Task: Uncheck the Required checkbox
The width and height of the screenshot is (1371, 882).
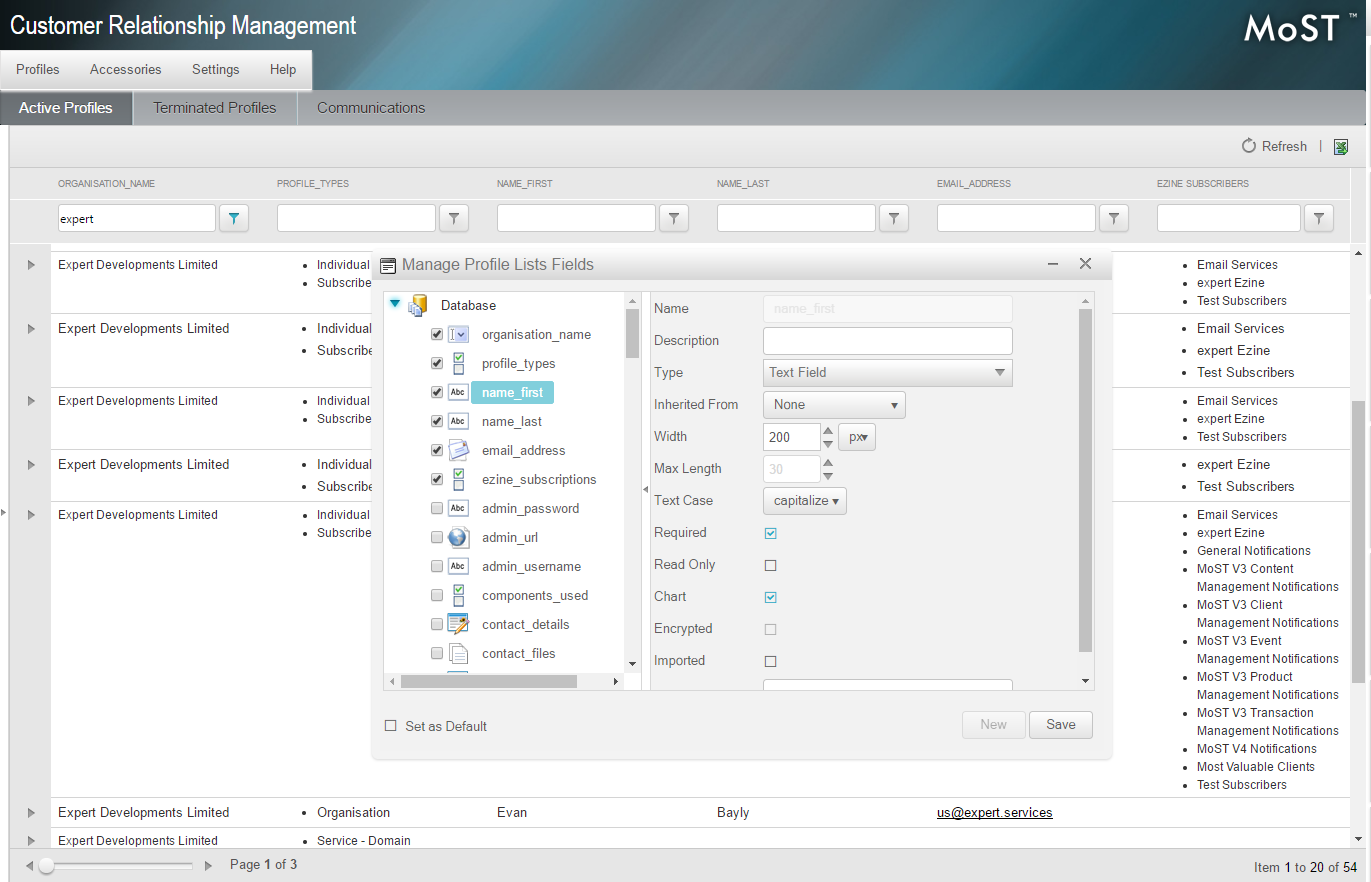Action: (x=771, y=533)
